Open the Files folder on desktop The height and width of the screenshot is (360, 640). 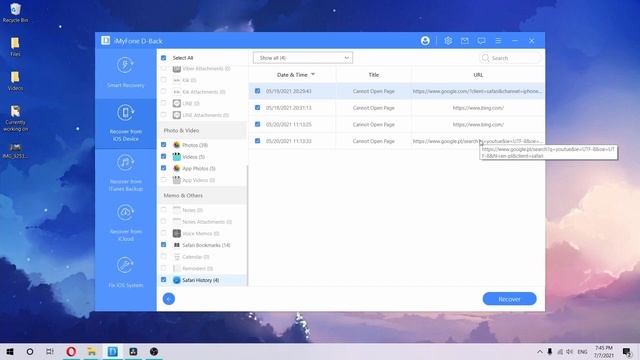(15, 46)
